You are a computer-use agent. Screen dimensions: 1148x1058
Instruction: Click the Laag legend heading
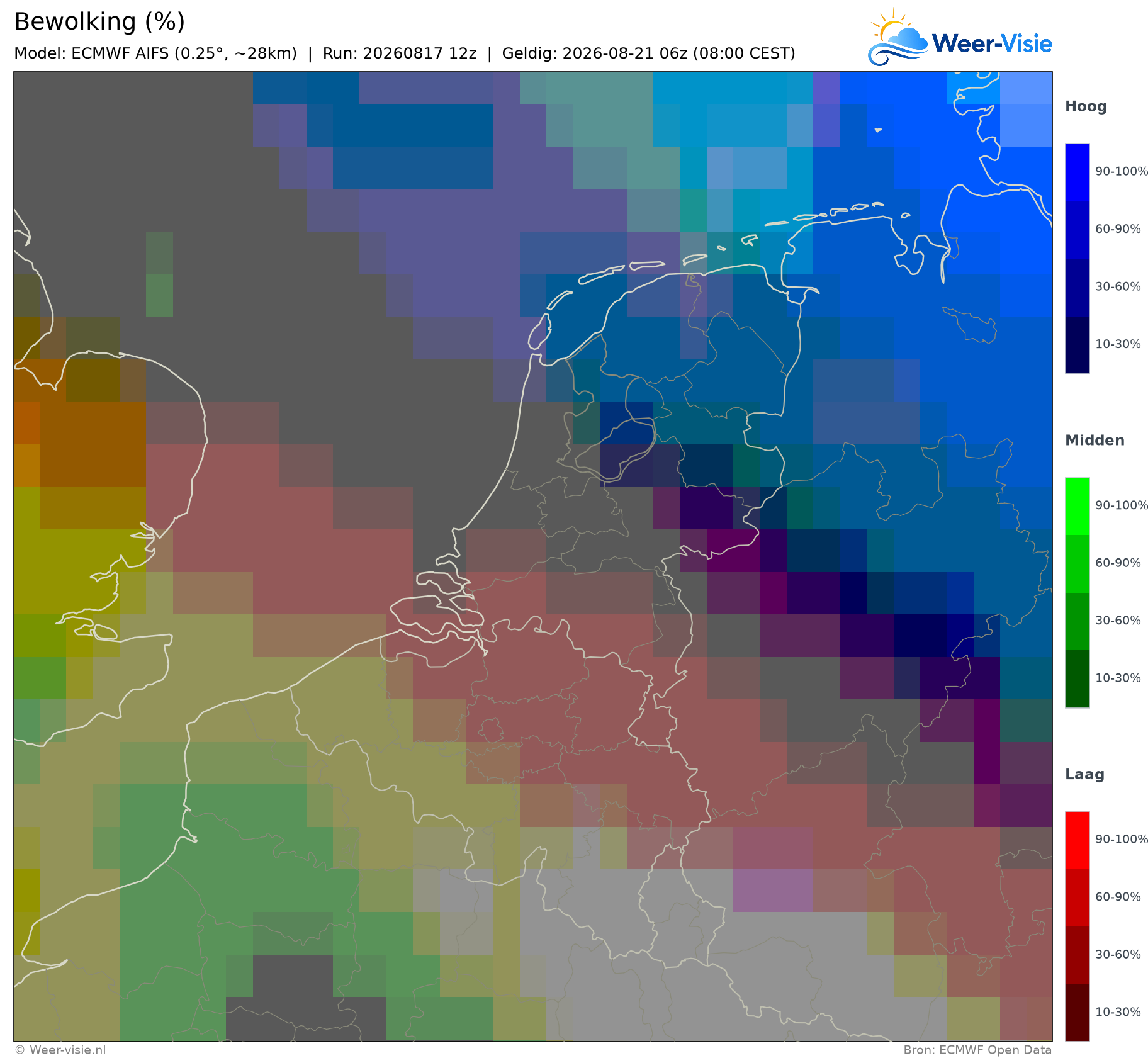point(1084,775)
